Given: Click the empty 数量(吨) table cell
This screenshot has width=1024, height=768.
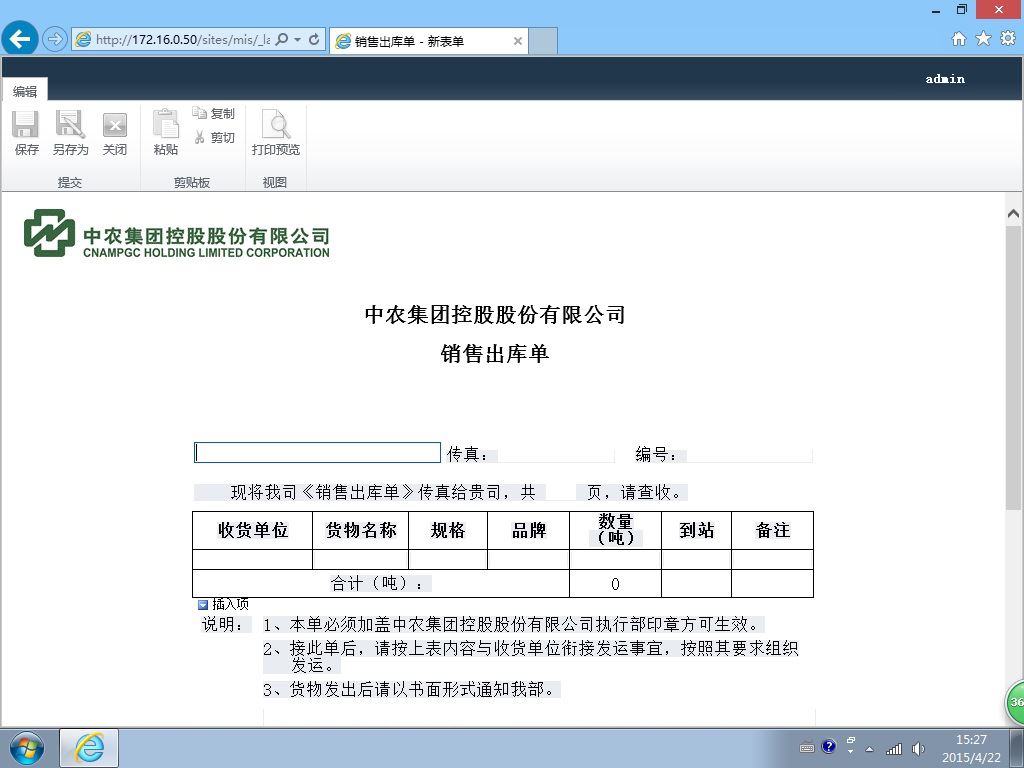Looking at the screenshot, I should (x=615, y=560).
